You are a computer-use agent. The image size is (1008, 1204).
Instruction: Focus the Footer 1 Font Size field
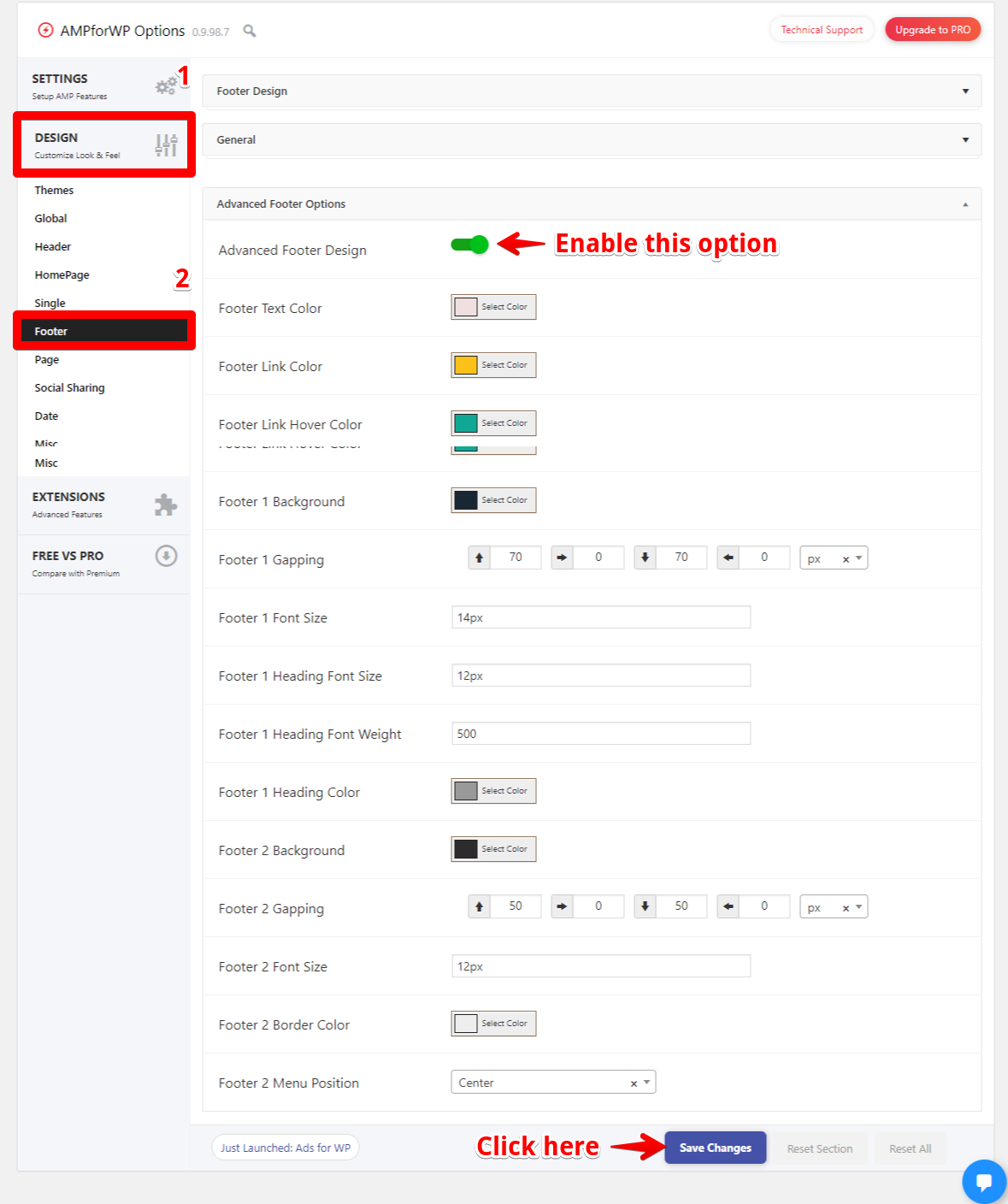pos(601,617)
